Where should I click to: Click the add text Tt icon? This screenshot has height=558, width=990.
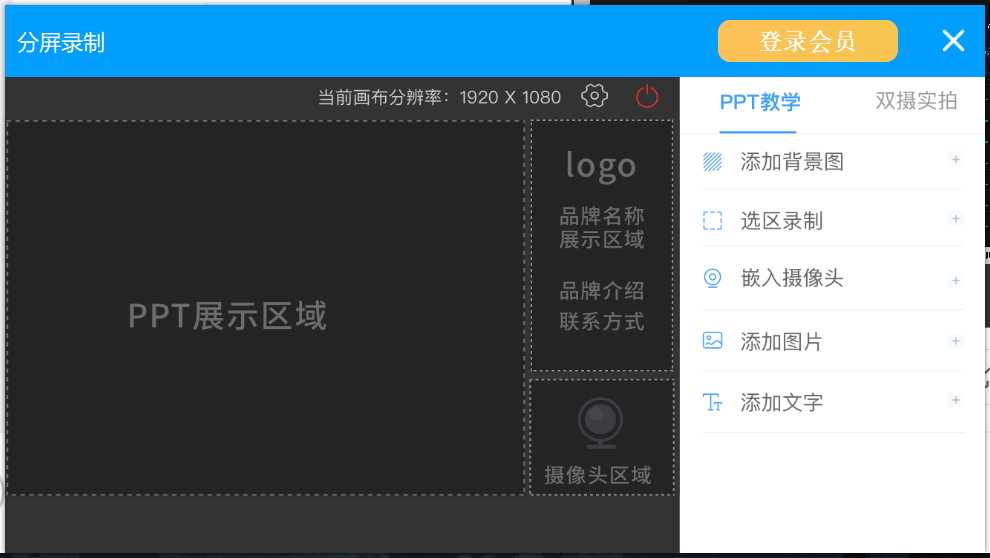tap(712, 402)
